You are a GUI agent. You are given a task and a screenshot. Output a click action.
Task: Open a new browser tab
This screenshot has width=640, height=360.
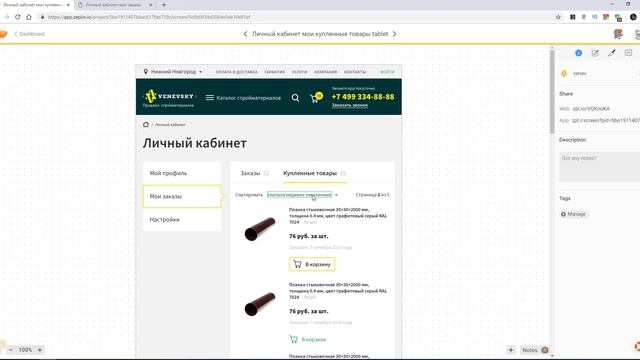pyautogui.click(x=164, y=5)
